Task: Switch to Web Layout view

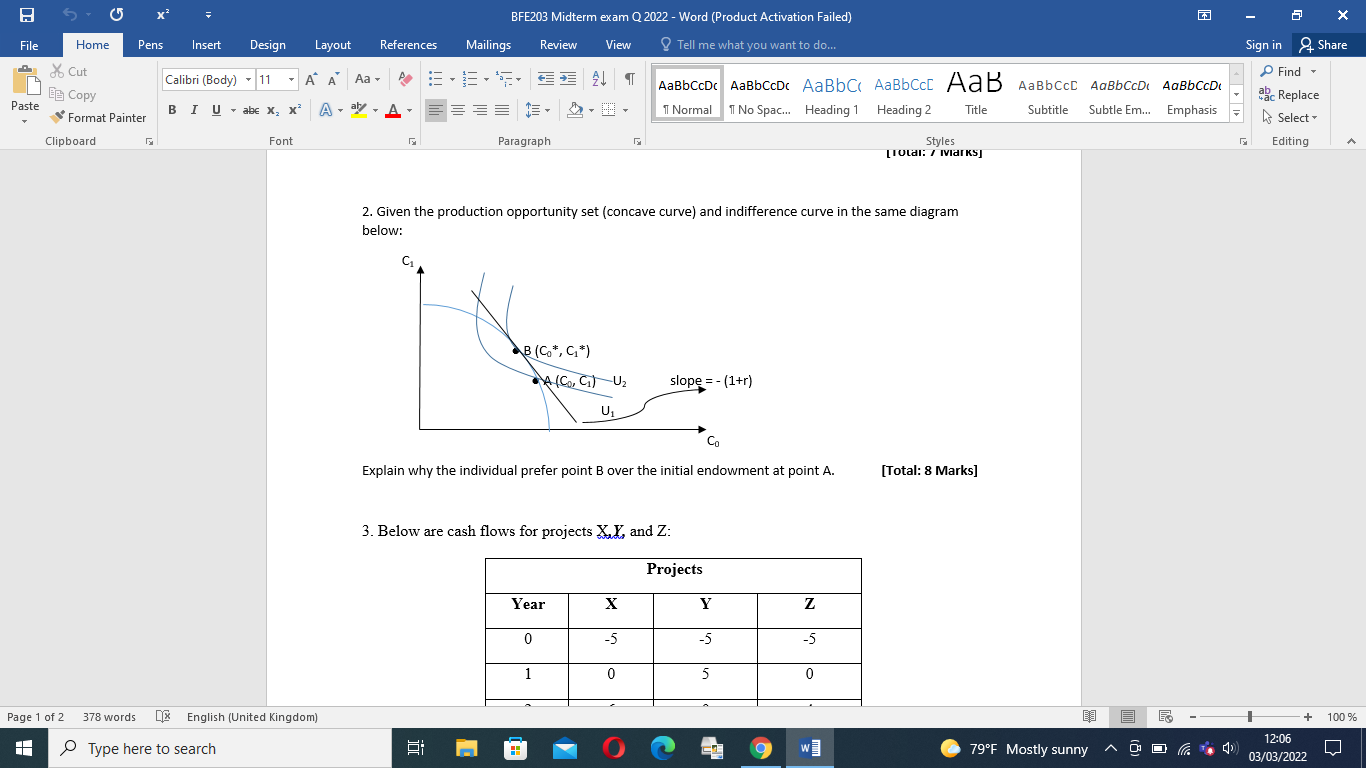Action: pos(1165,717)
